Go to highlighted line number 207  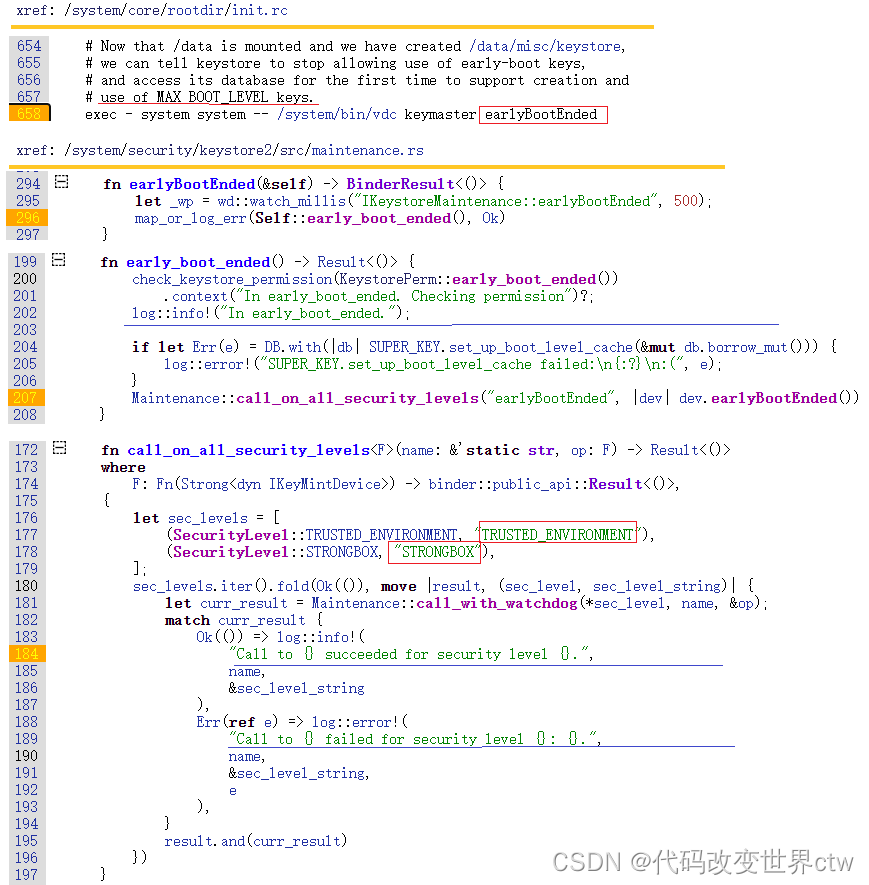25,398
